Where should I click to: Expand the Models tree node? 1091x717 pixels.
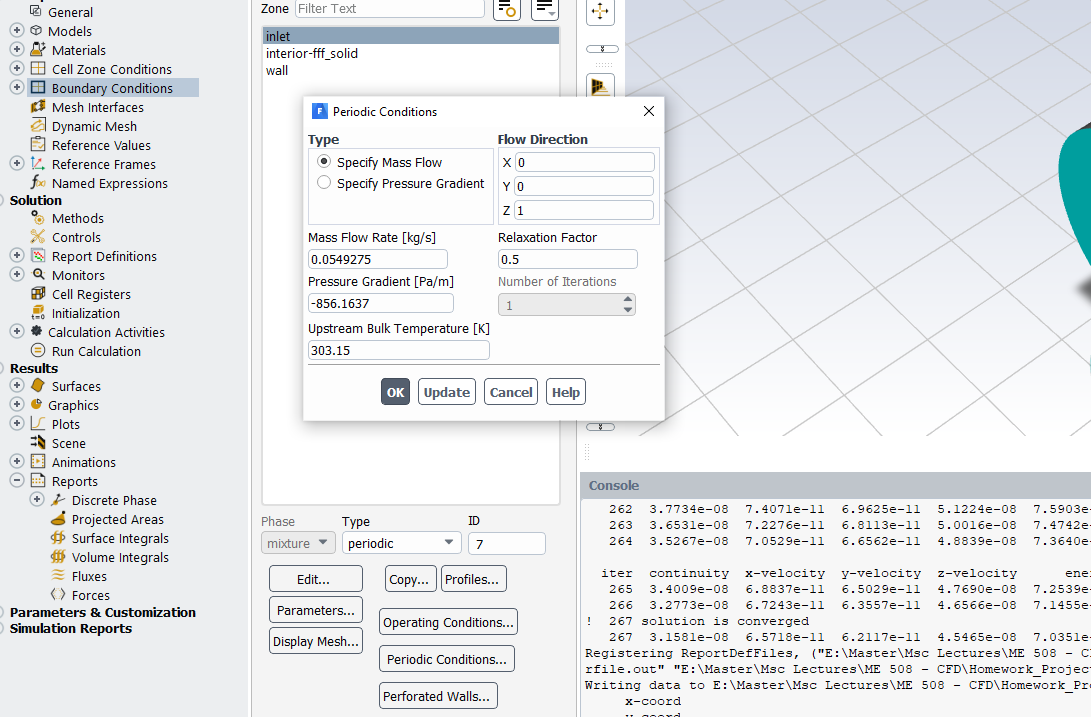pos(17,31)
